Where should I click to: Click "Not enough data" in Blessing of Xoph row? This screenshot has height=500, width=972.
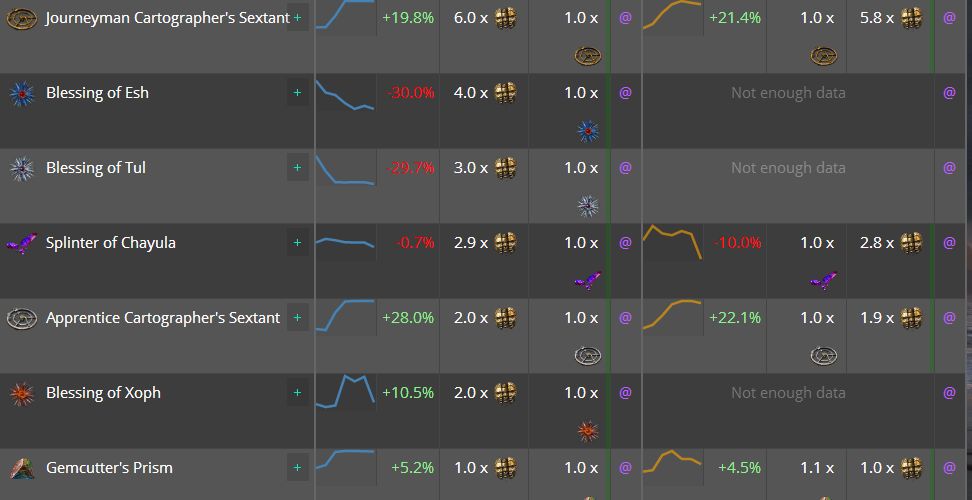(788, 393)
